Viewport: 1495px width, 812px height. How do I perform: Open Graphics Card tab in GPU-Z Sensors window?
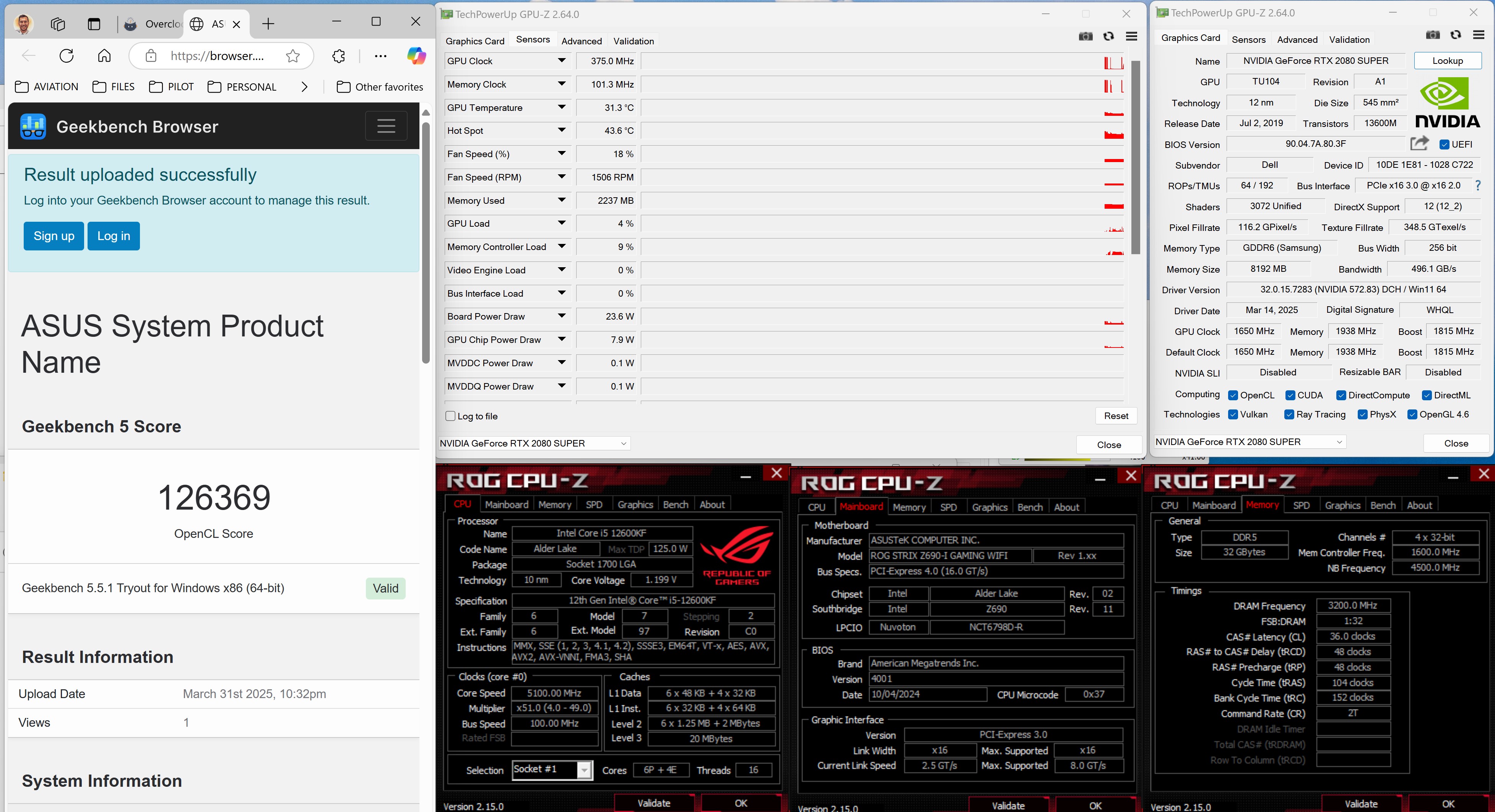[x=475, y=41]
